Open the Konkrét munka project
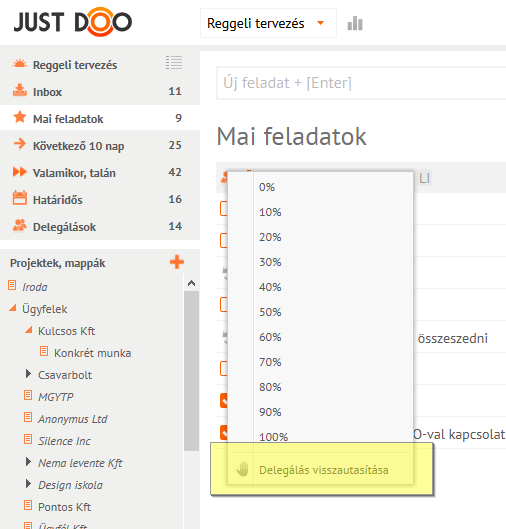The image size is (506, 529). click(x=92, y=353)
